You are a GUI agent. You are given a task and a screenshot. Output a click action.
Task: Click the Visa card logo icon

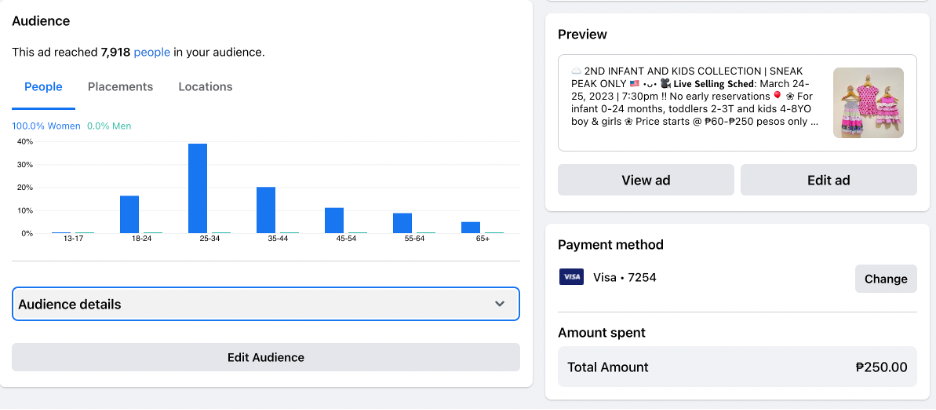571,277
